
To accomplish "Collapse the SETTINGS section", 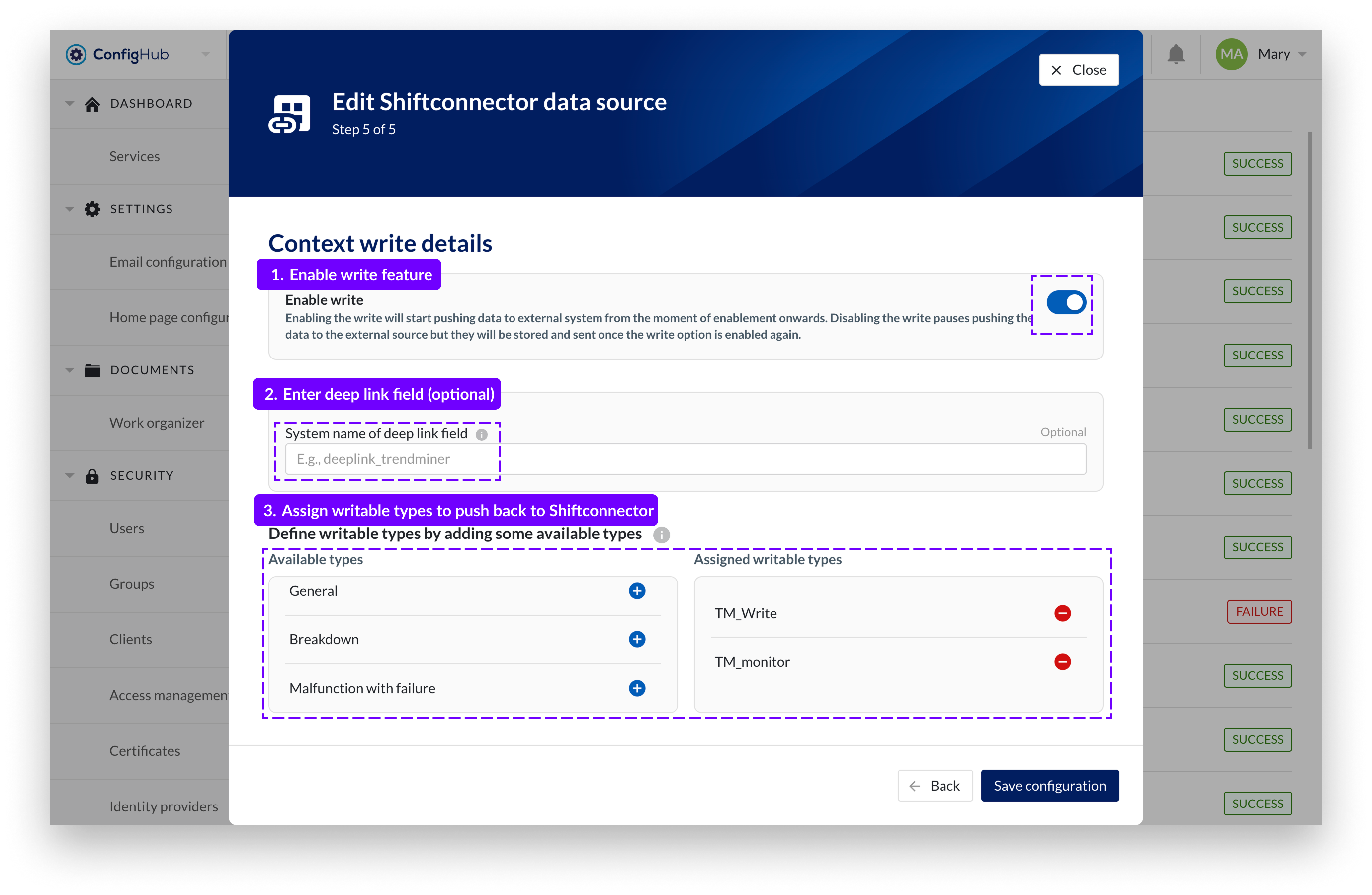I will (x=70, y=209).
